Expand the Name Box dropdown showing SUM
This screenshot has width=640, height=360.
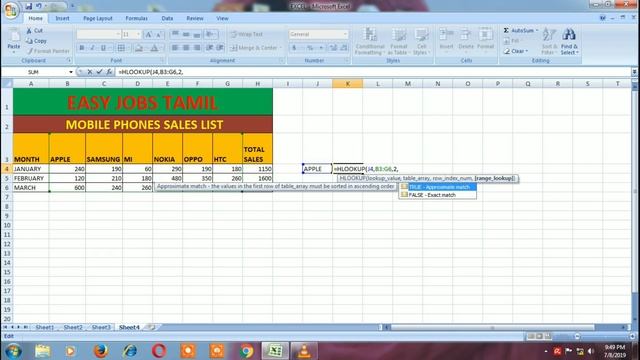pyautogui.click(x=71, y=72)
